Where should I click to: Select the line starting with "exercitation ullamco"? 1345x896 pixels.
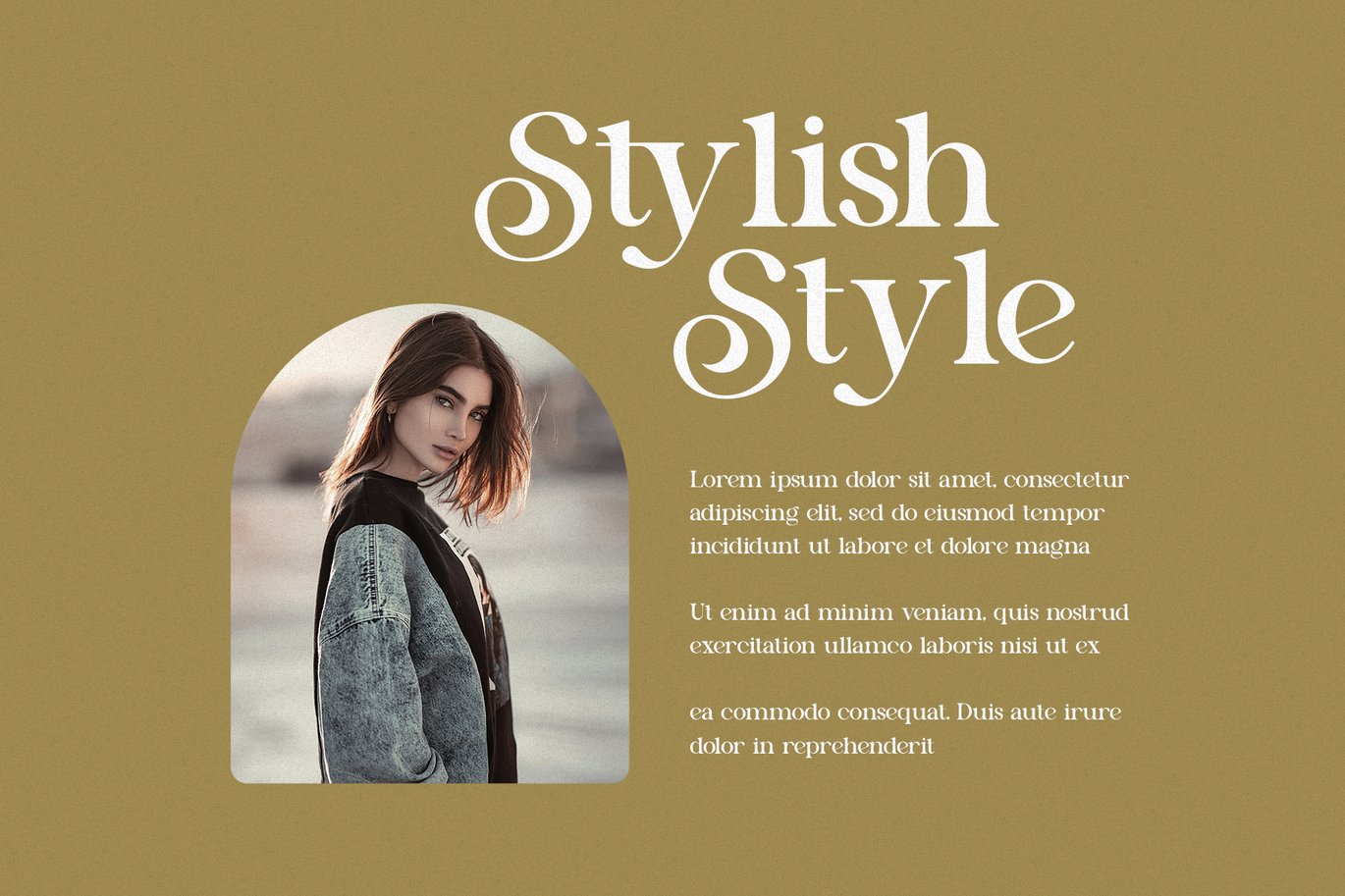point(894,647)
